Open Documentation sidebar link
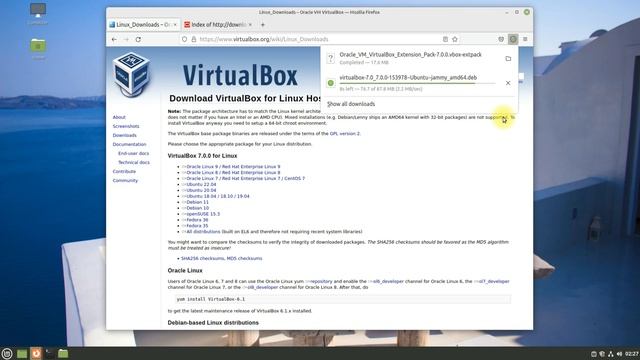 click(129, 144)
